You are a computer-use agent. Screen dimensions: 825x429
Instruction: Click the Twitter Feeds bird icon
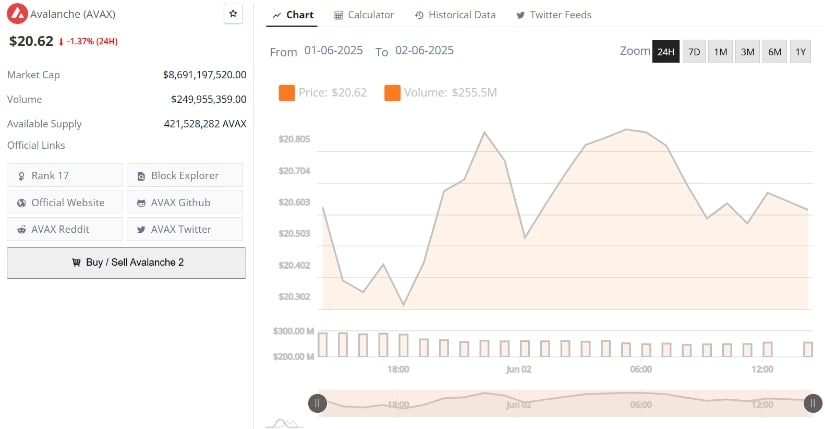(520, 15)
